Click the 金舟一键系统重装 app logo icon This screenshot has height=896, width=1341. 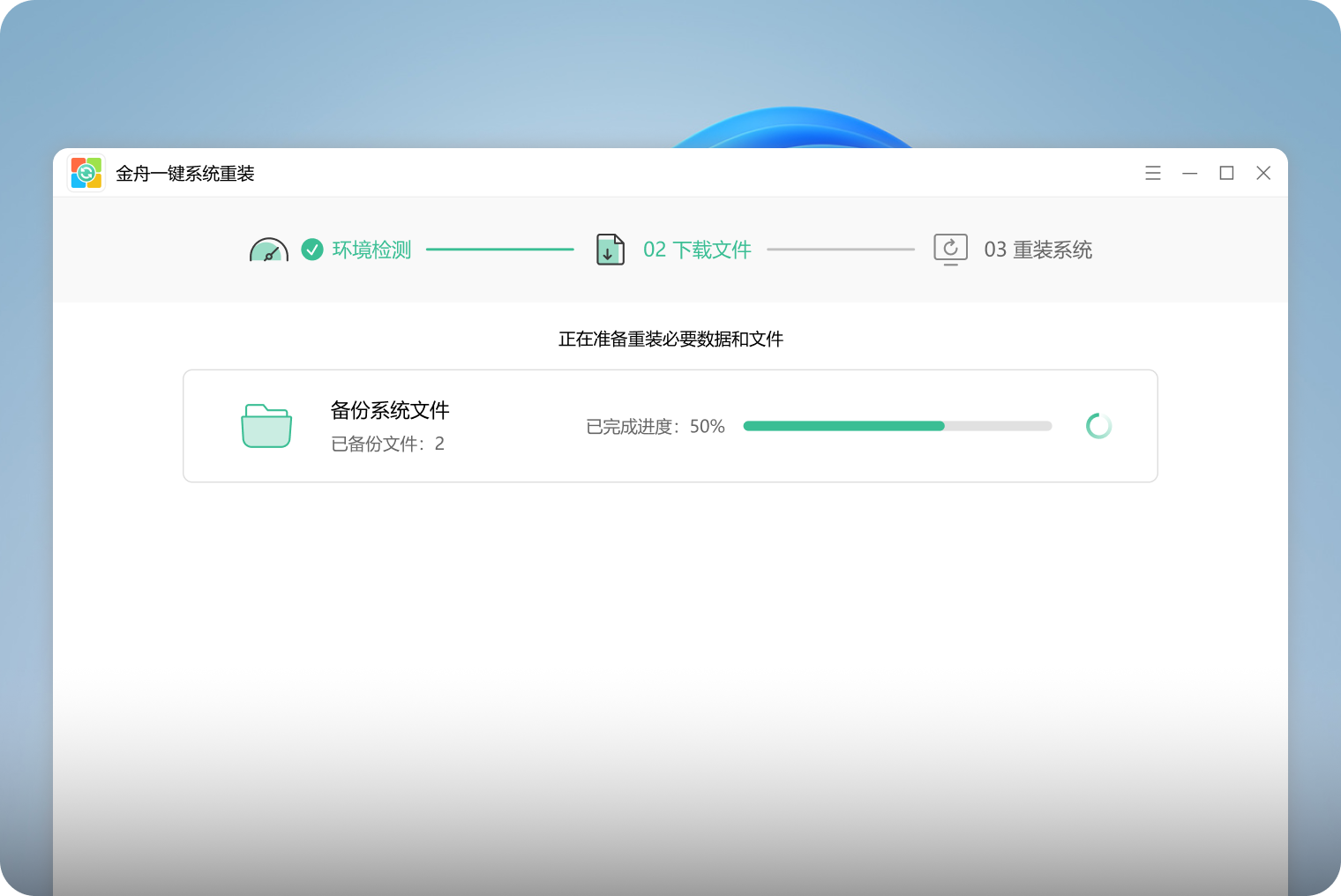(86, 173)
